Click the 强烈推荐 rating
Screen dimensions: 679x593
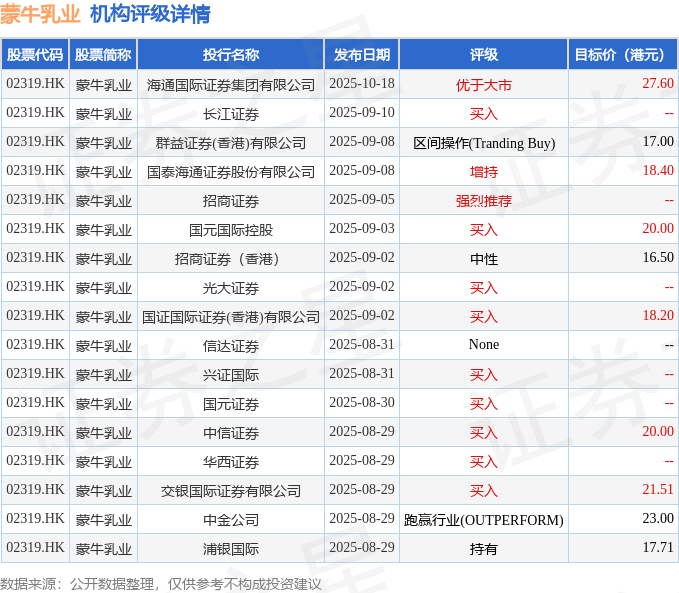(484, 201)
